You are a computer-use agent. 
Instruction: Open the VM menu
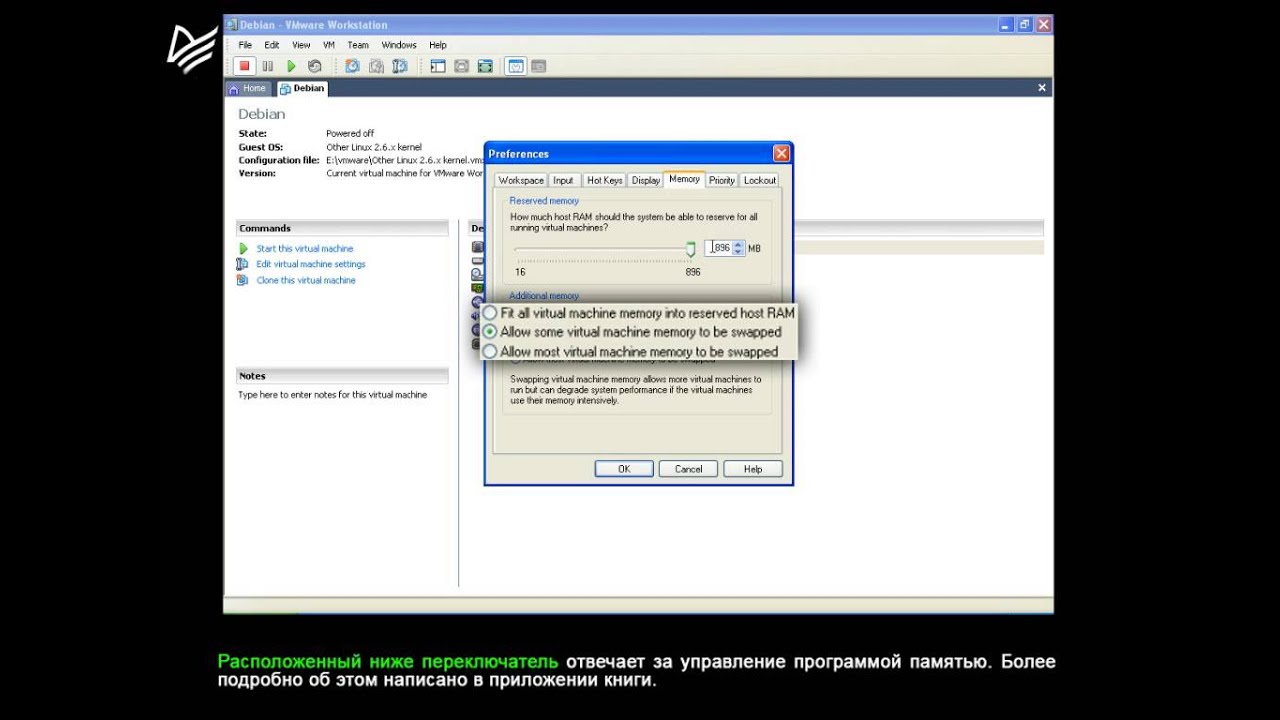(329, 45)
